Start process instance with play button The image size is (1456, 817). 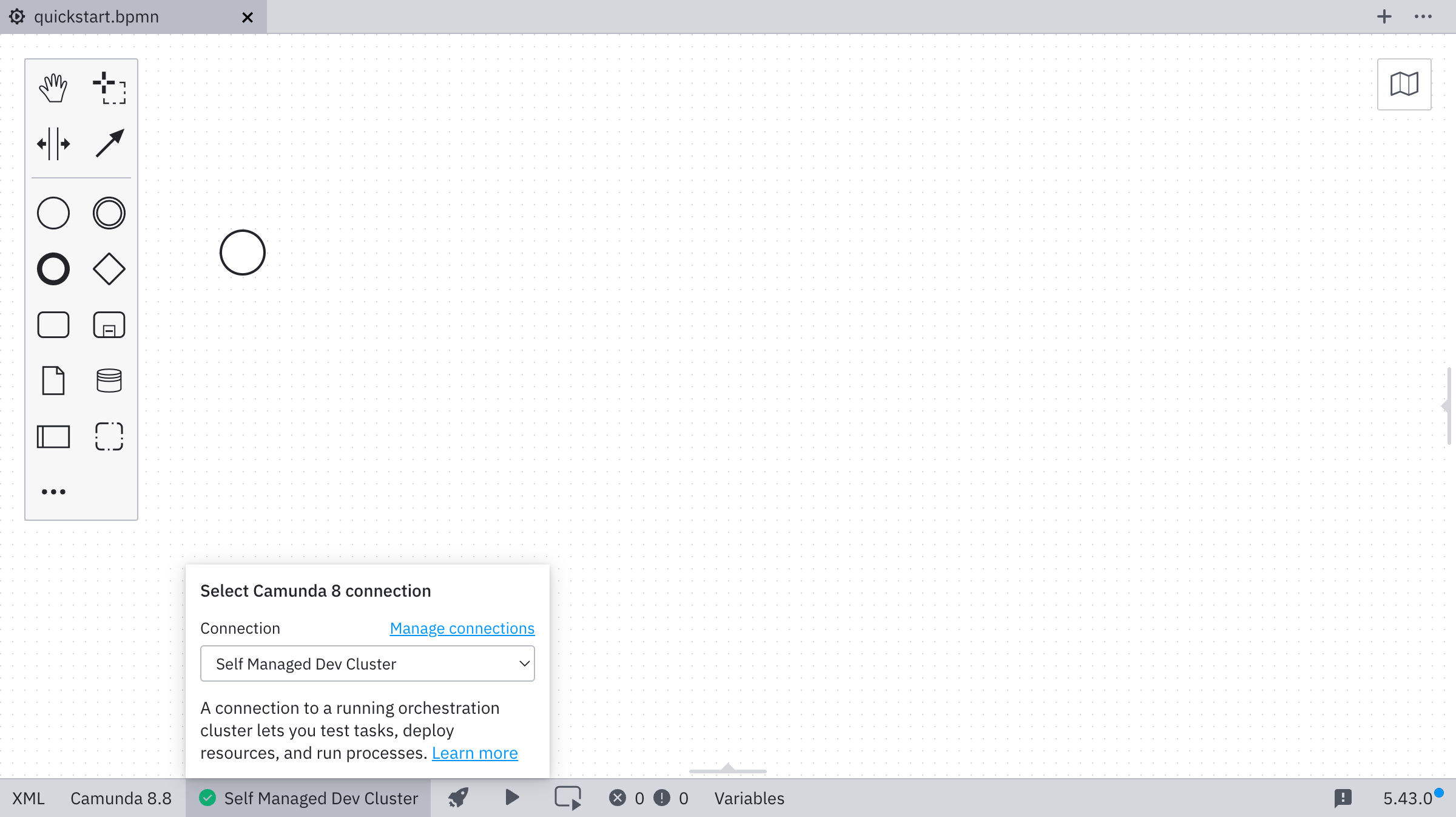click(x=512, y=798)
